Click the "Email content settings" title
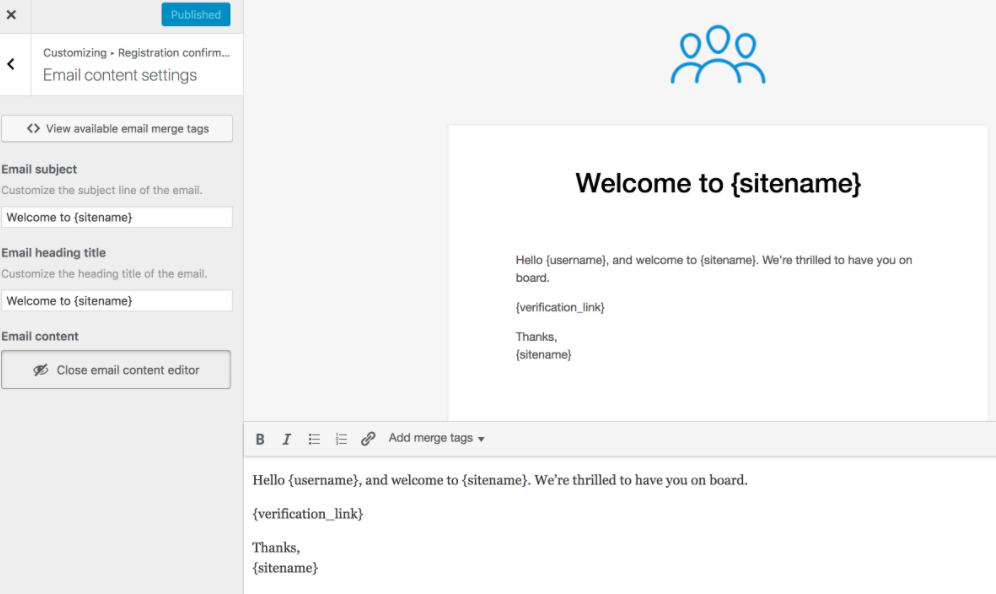 click(120, 75)
